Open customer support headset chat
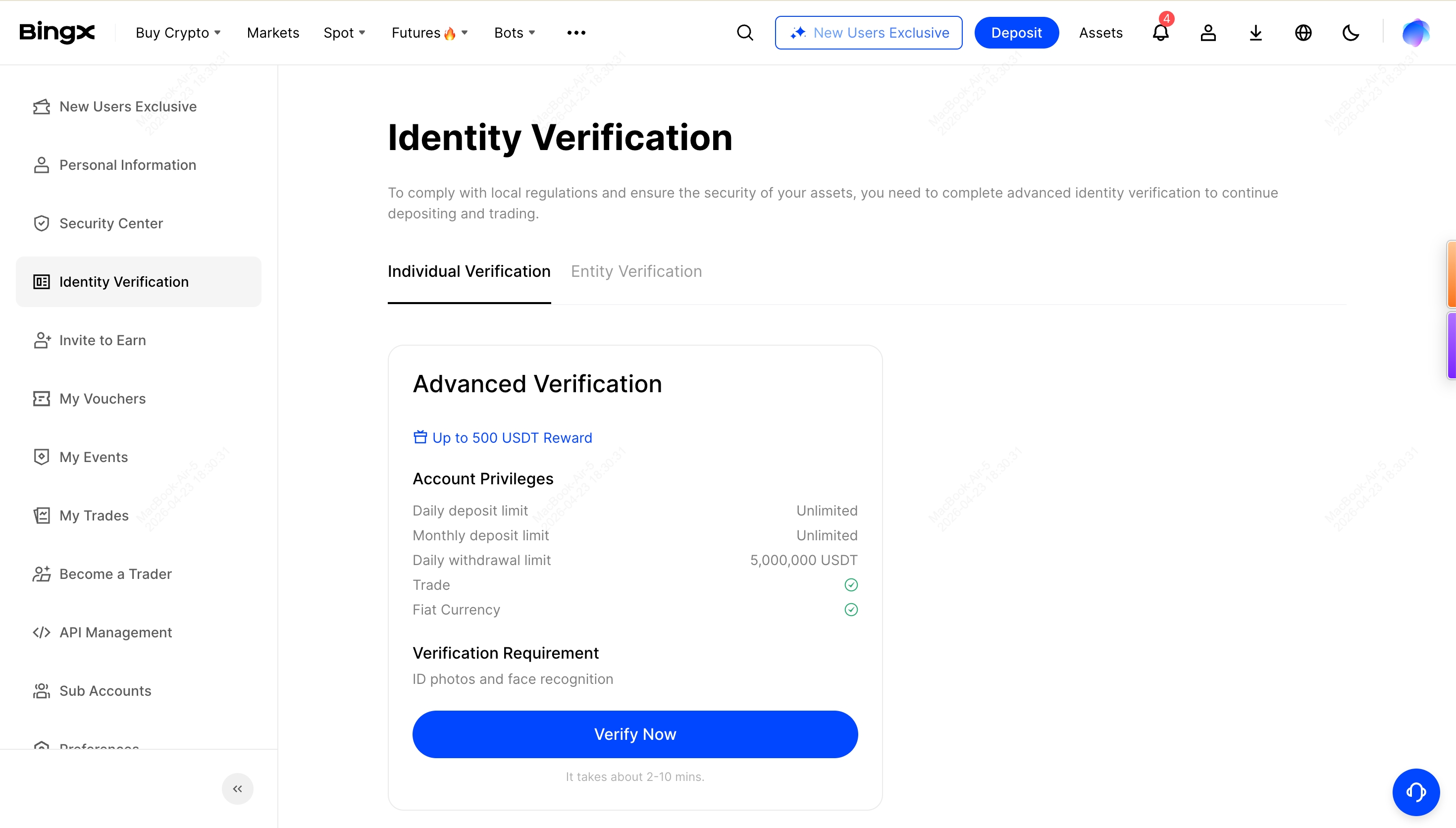Viewport: 1456px width, 828px height. click(x=1415, y=792)
